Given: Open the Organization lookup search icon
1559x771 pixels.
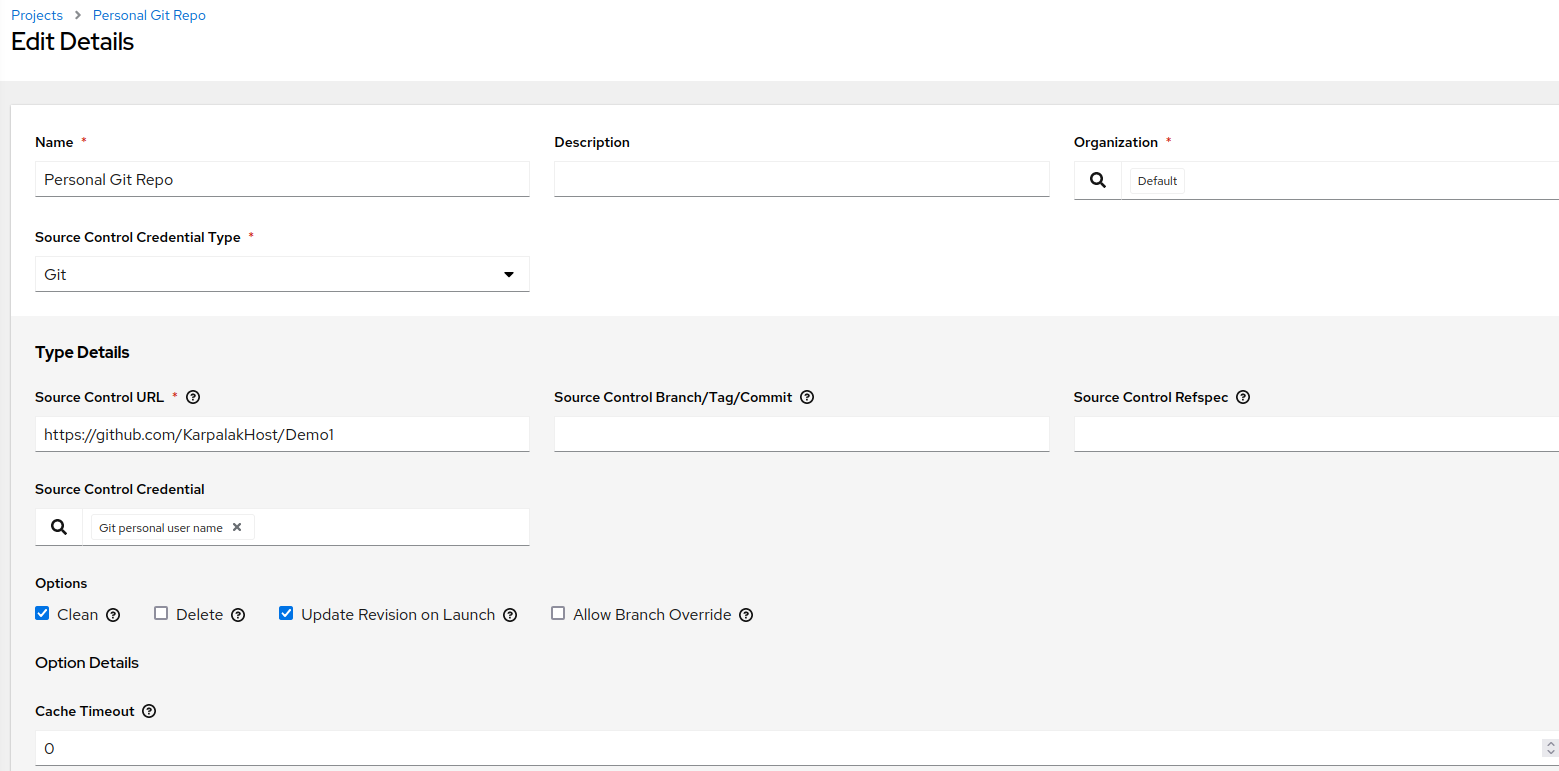Looking at the screenshot, I should click(1098, 181).
